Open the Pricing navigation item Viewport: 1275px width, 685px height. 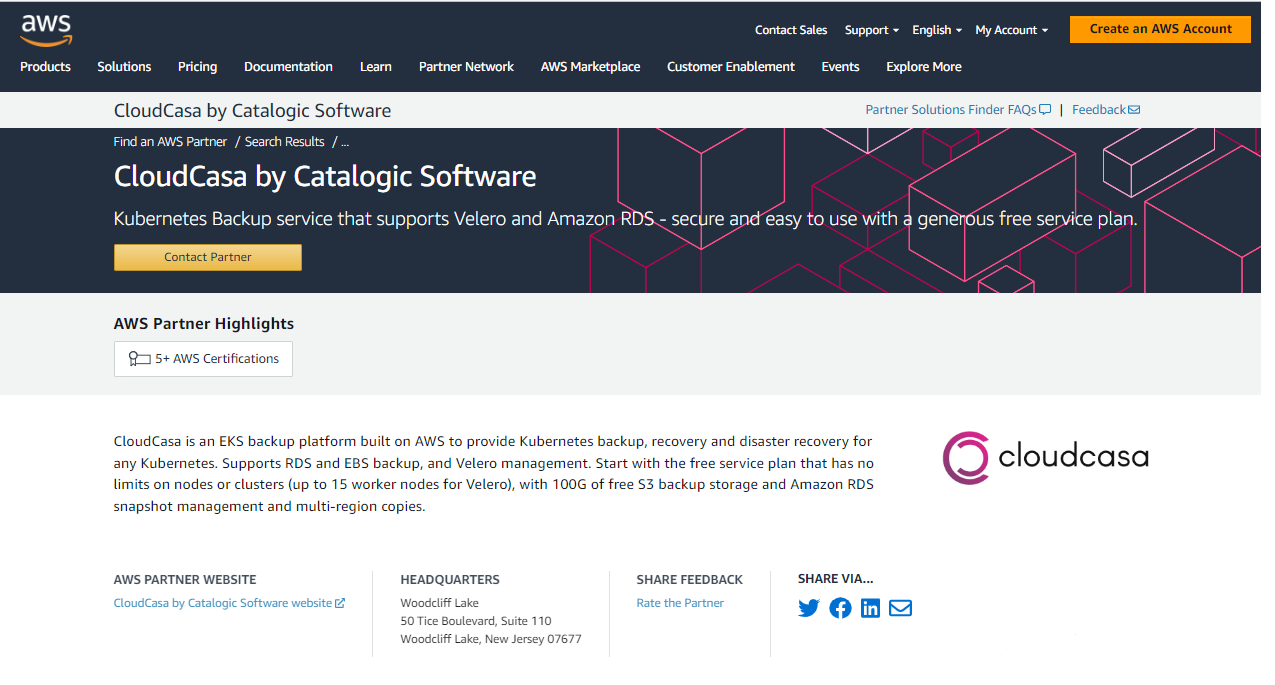[197, 66]
